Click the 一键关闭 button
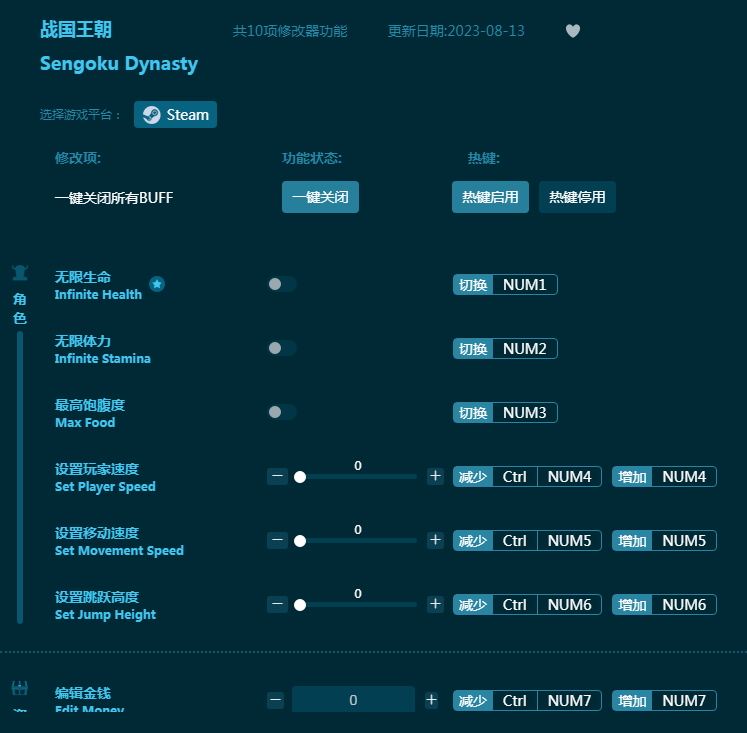Image resolution: width=747 pixels, height=733 pixels. point(320,197)
